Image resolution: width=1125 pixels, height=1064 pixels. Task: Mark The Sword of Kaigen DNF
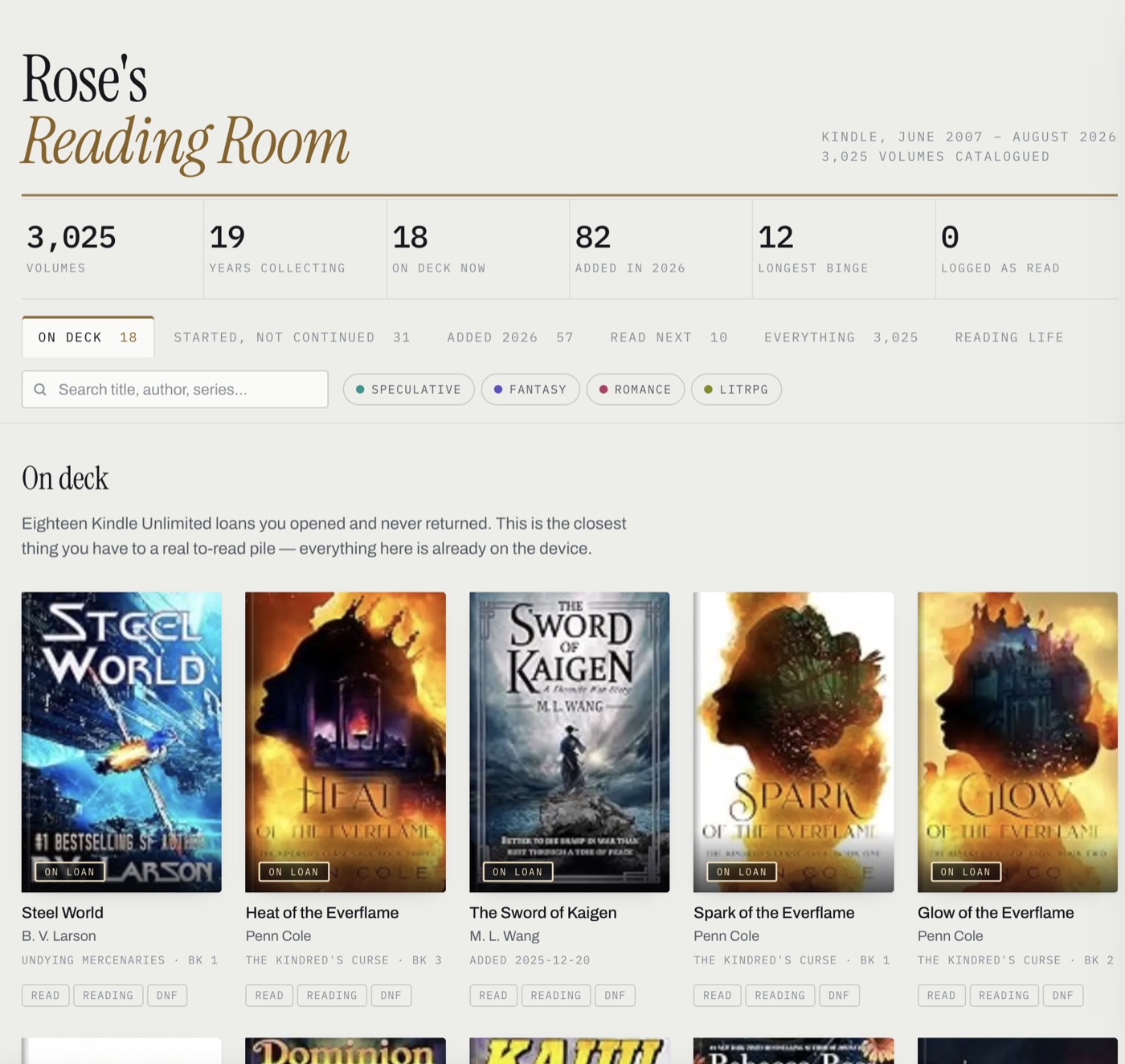pos(616,996)
